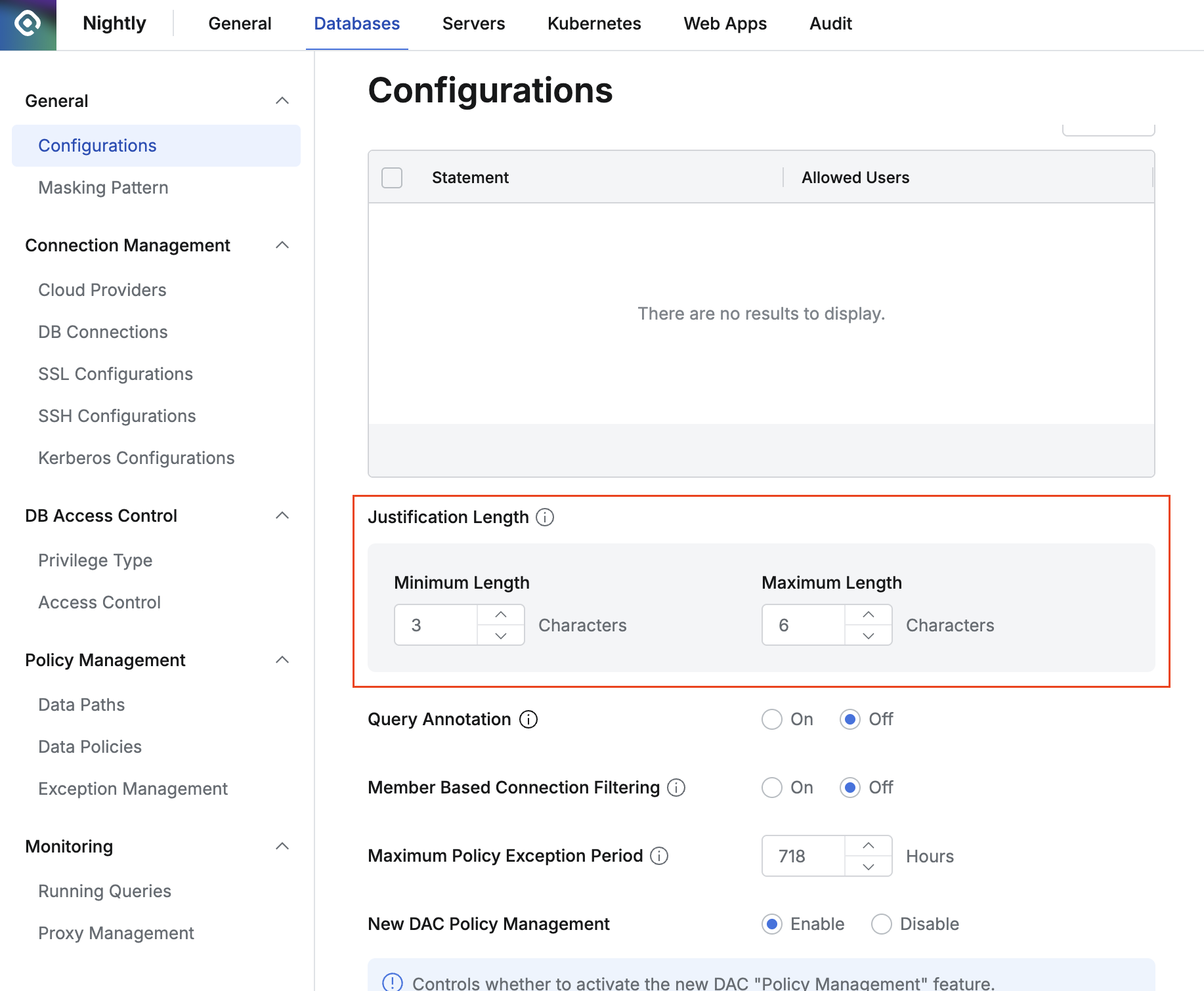Increase Minimum Length with up arrow
Viewport: 1204px width, 991px height.
(500, 615)
